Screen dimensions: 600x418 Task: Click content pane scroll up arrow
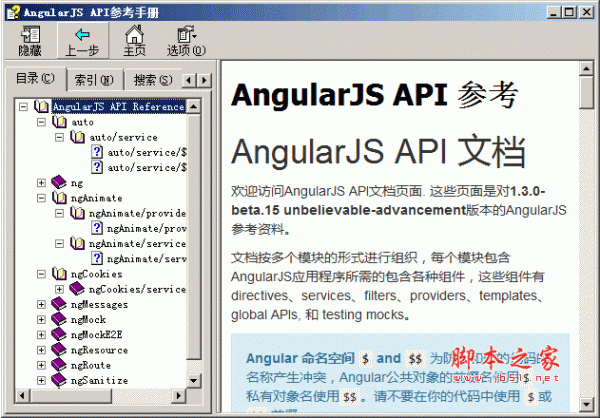(x=586, y=69)
